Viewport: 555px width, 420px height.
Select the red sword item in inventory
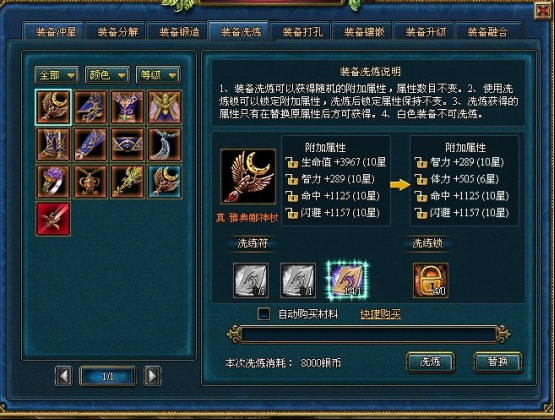[53, 219]
